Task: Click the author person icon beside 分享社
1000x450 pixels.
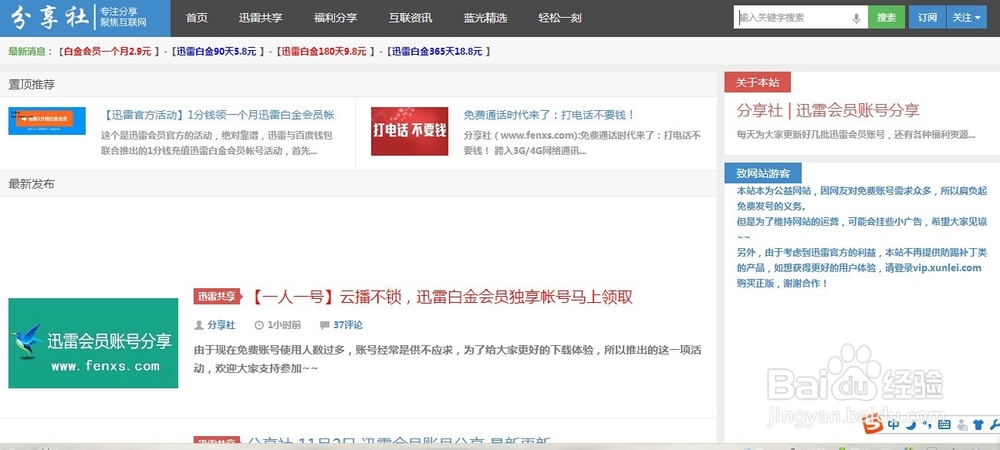Action: 198,325
